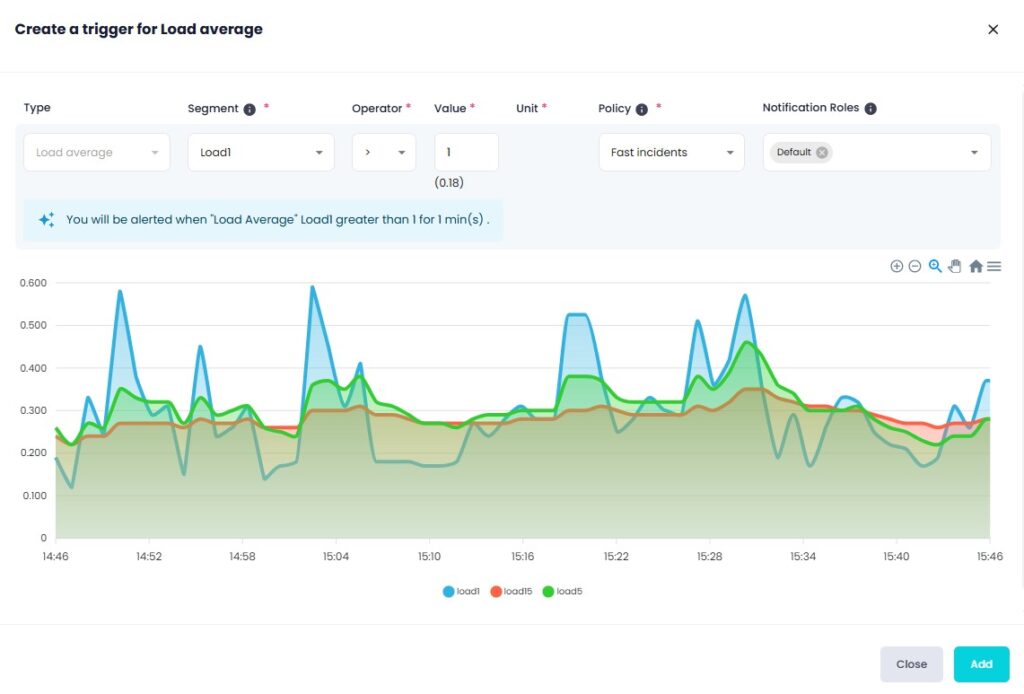Image resolution: width=1024 pixels, height=694 pixels.
Task: Open the Segment Load1 dropdown
Action: pyautogui.click(x=261, y=152)
